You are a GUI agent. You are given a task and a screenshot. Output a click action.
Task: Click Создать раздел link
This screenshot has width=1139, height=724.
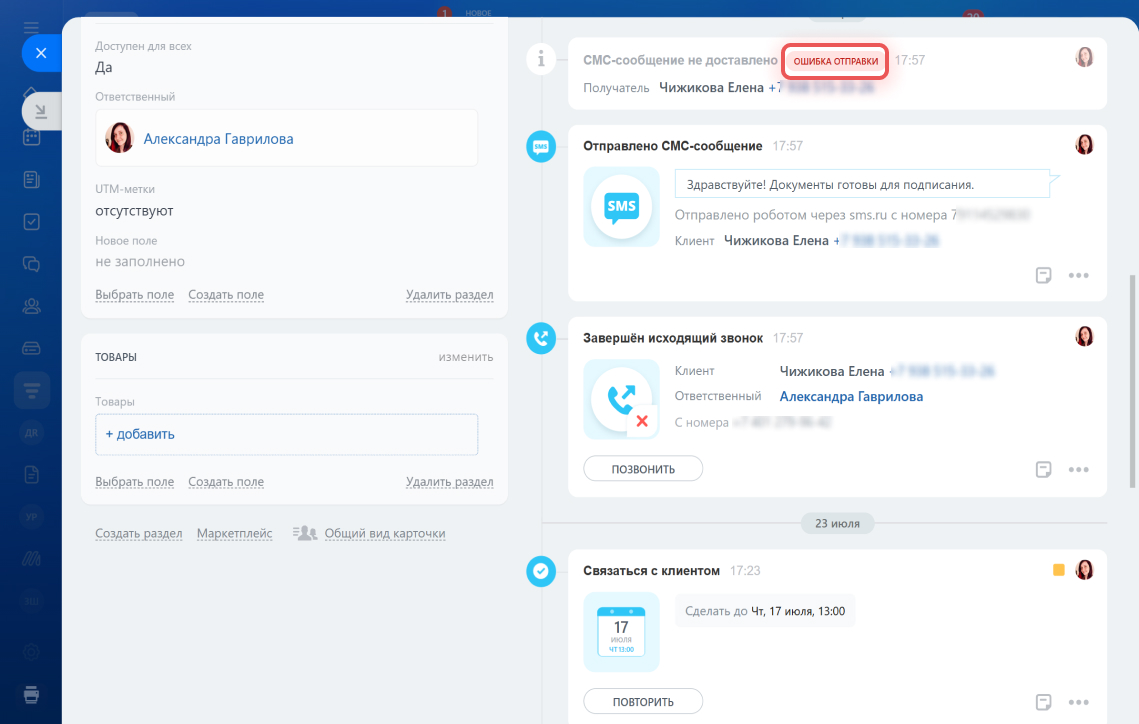pos(139,533)
